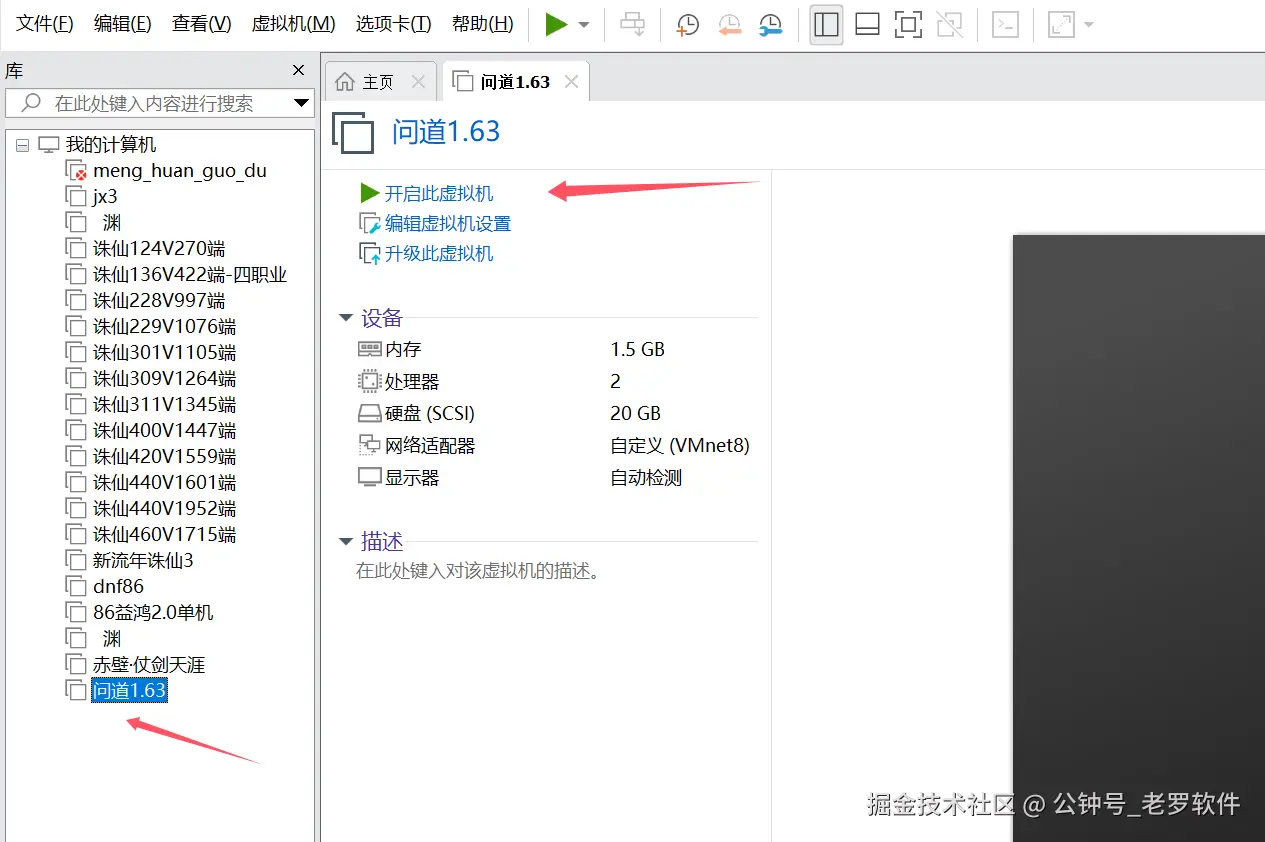The height and width of the screenshot is (842, 1265).
Task: Select 诛仙124V270端 in library
Action: [159, 249]
